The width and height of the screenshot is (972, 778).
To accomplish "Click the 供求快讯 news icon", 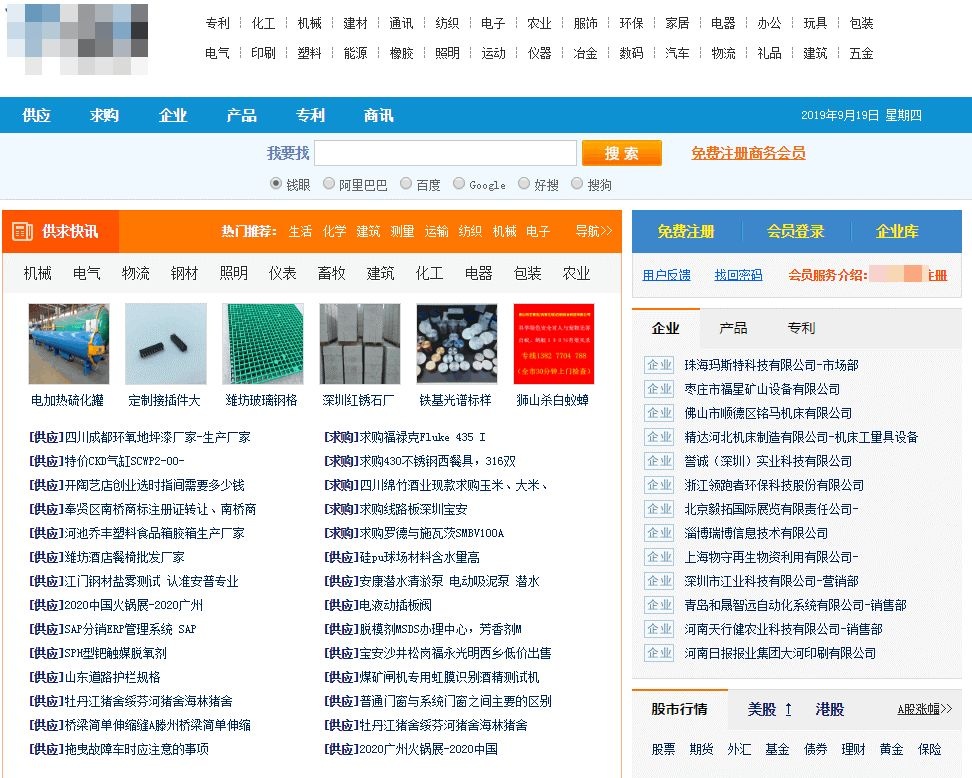I will coord(22,232).
